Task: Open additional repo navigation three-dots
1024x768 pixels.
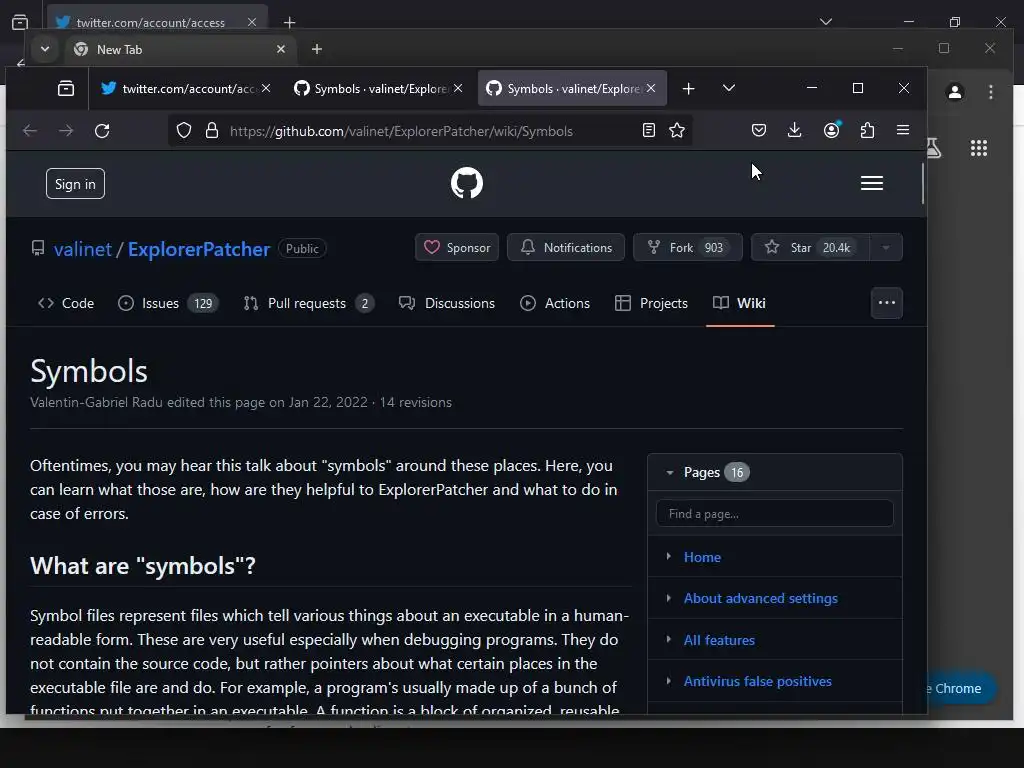Action: point(887,303)
